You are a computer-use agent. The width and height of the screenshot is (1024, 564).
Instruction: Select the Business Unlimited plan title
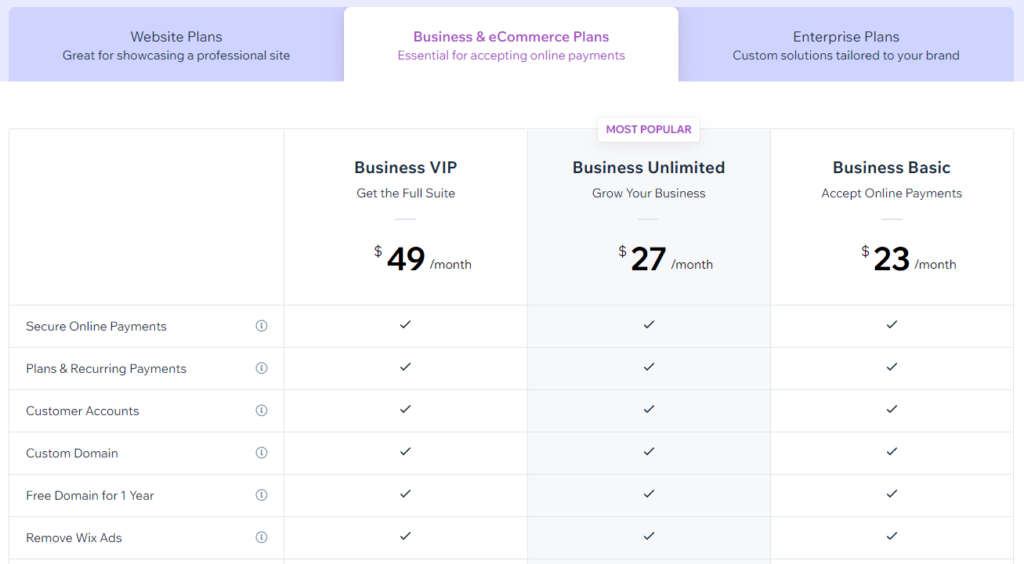648,168
